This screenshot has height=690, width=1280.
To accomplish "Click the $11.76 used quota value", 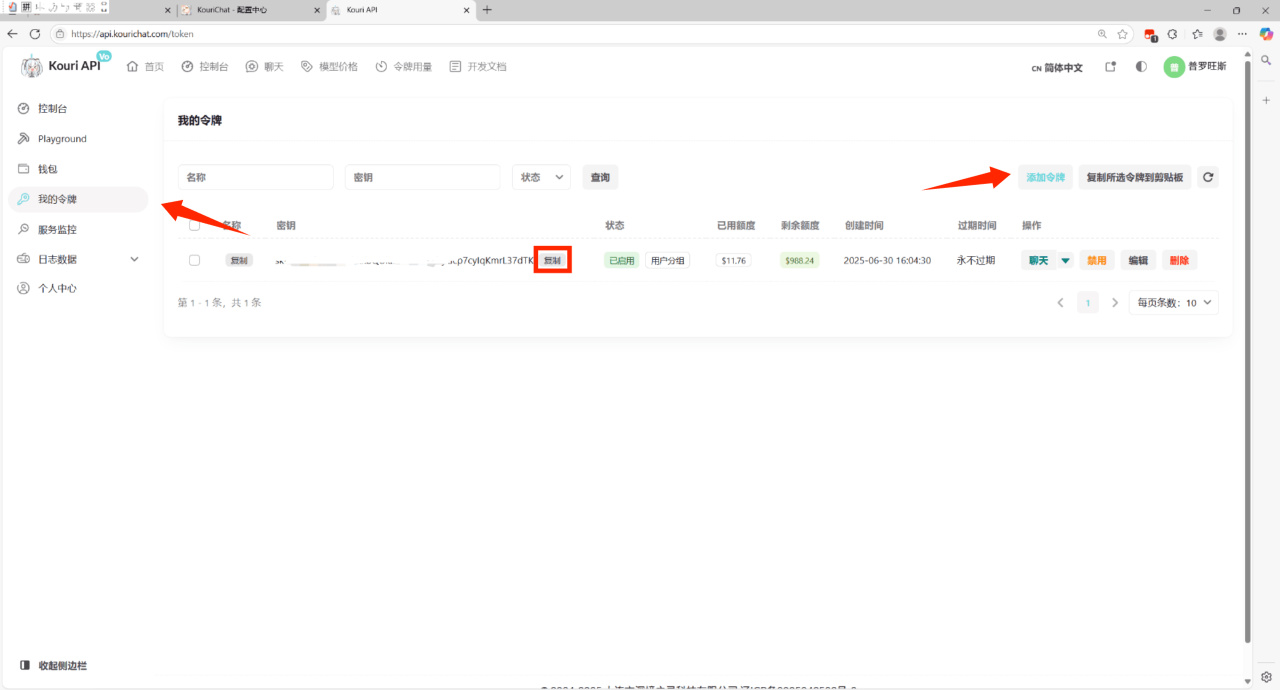I will 733,260.
